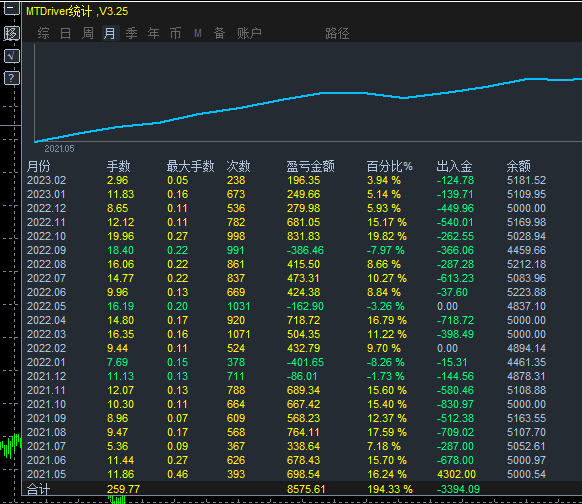Click the 余额 column header

(519, 166)
